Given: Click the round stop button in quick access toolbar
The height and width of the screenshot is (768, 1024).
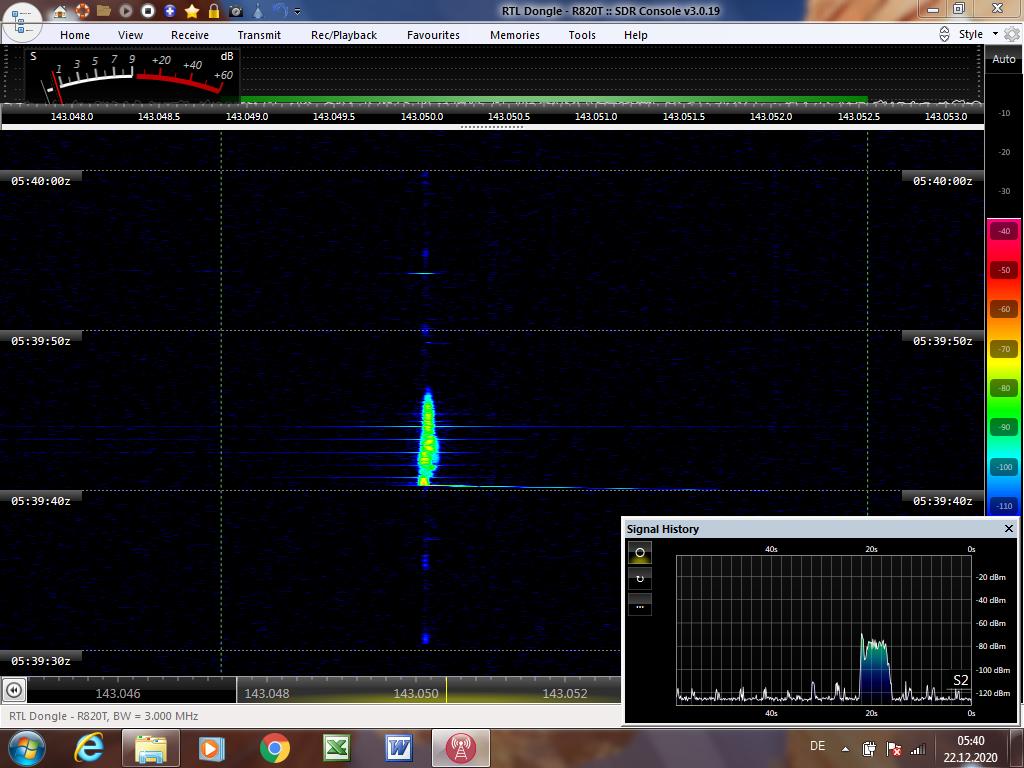Looking at the screenshot, I should pos(148,11).
